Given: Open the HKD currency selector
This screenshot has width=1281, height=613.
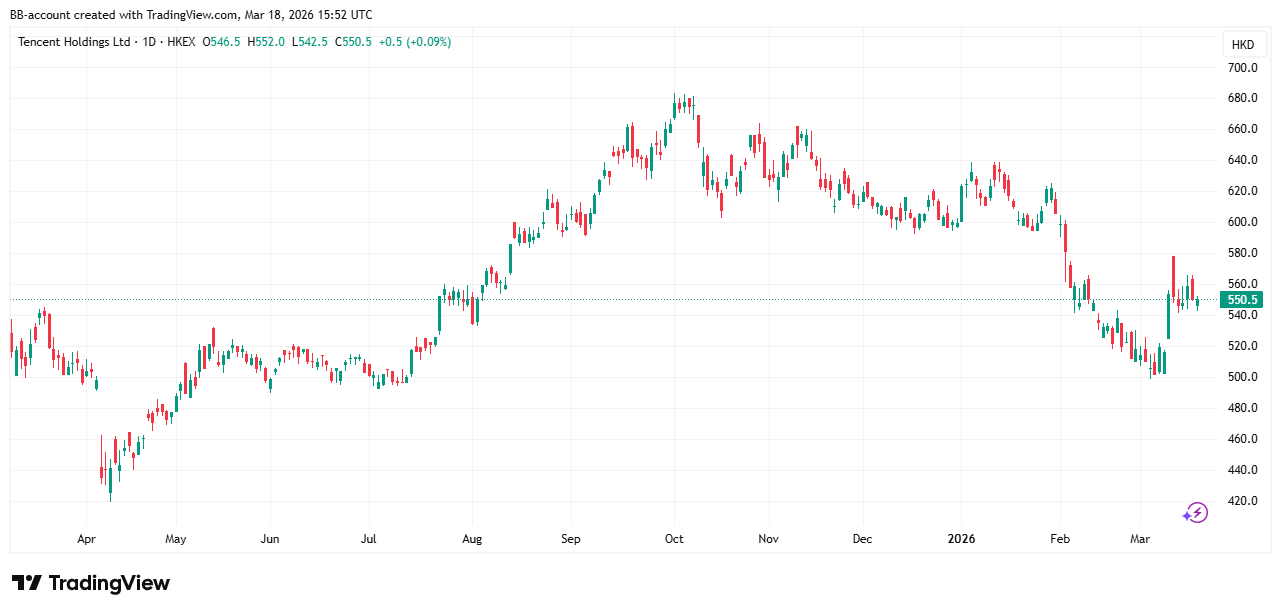Looking at the screenshot, I should [x=1242, y=45].
